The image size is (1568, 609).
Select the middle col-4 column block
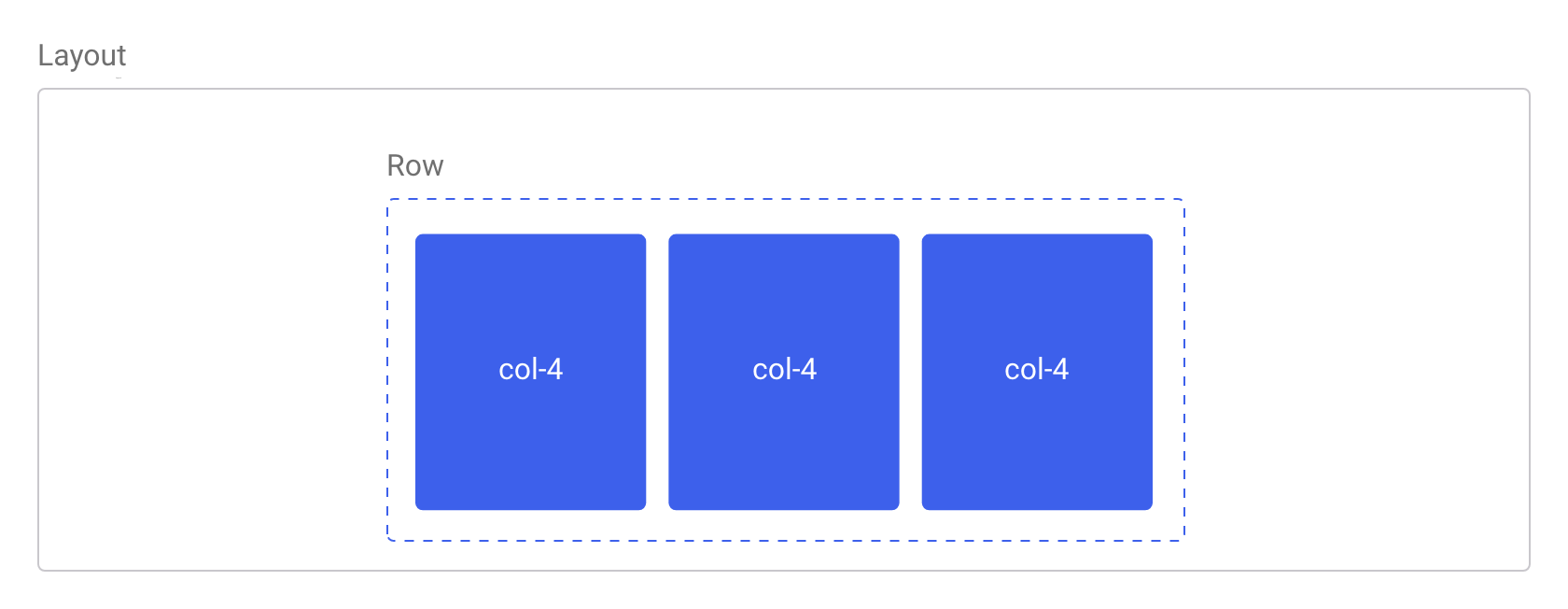point(784,372)
